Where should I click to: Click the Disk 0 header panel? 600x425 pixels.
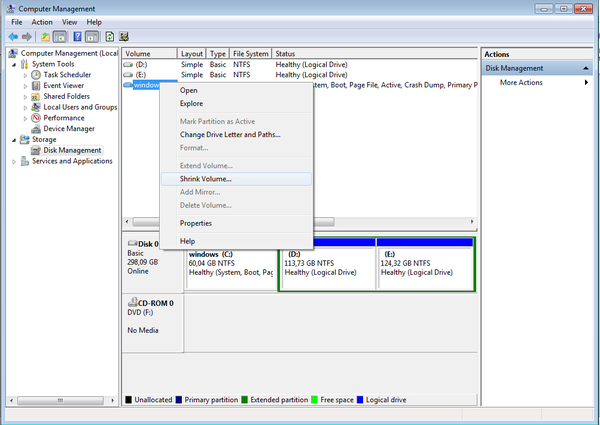pos(153,262)
